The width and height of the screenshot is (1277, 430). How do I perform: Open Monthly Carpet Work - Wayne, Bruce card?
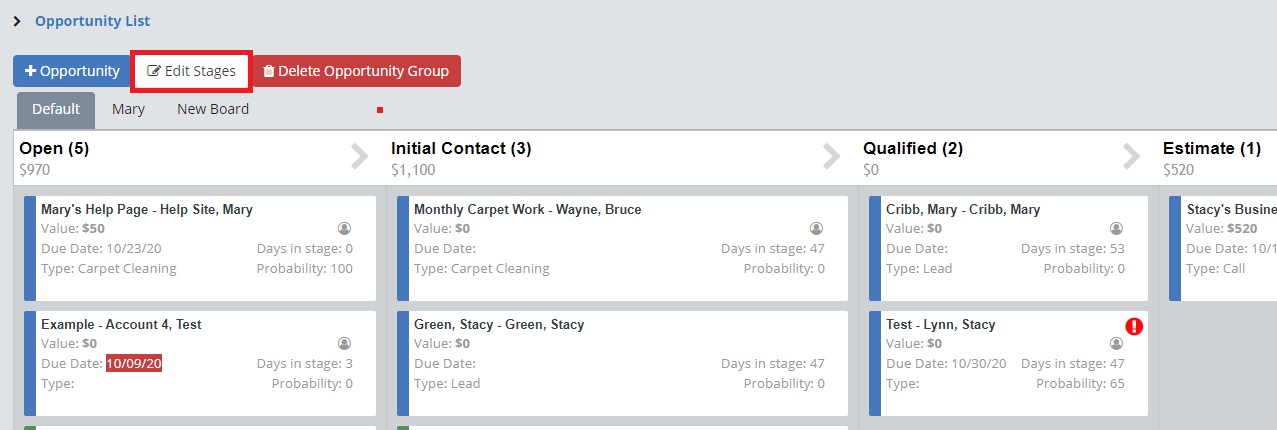coord(527,210)
